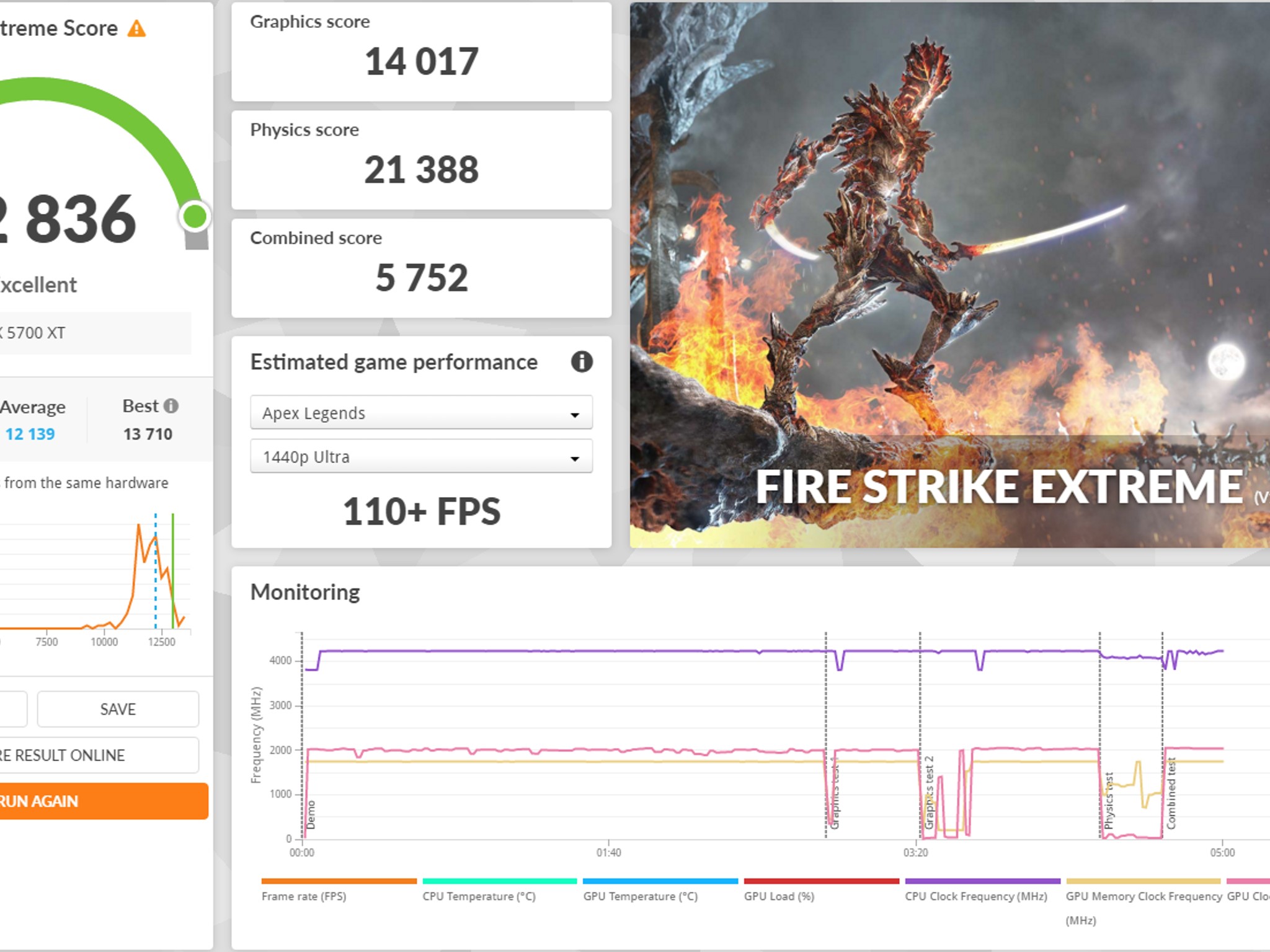
Task: Select the Best score 13 710 value
Action: pos(147,434)
